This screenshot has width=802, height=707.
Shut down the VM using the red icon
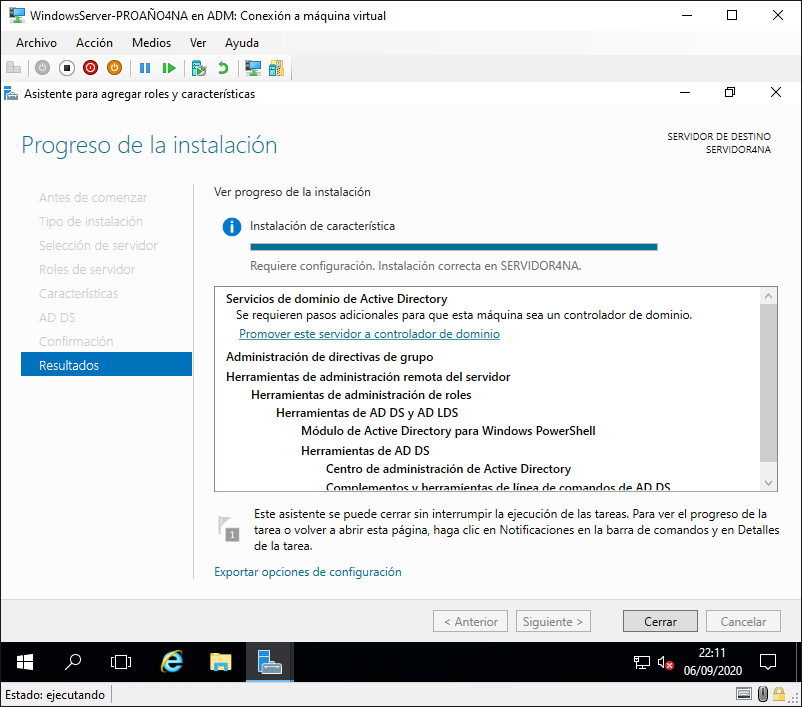coord(91,68)
